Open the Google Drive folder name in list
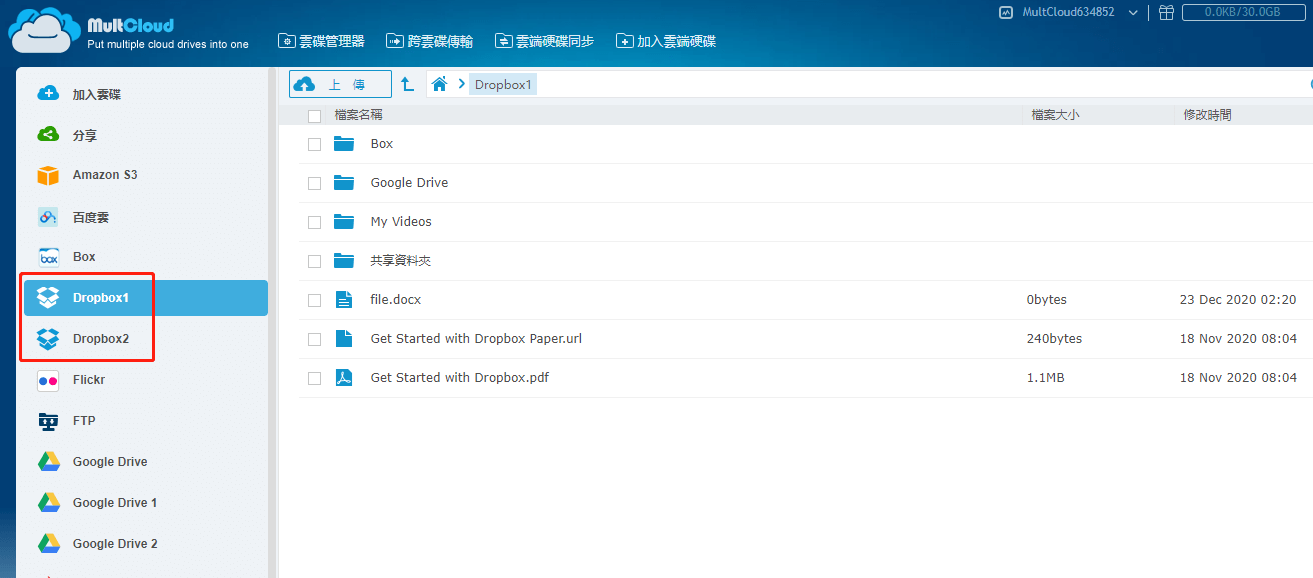 click(409, 183)
